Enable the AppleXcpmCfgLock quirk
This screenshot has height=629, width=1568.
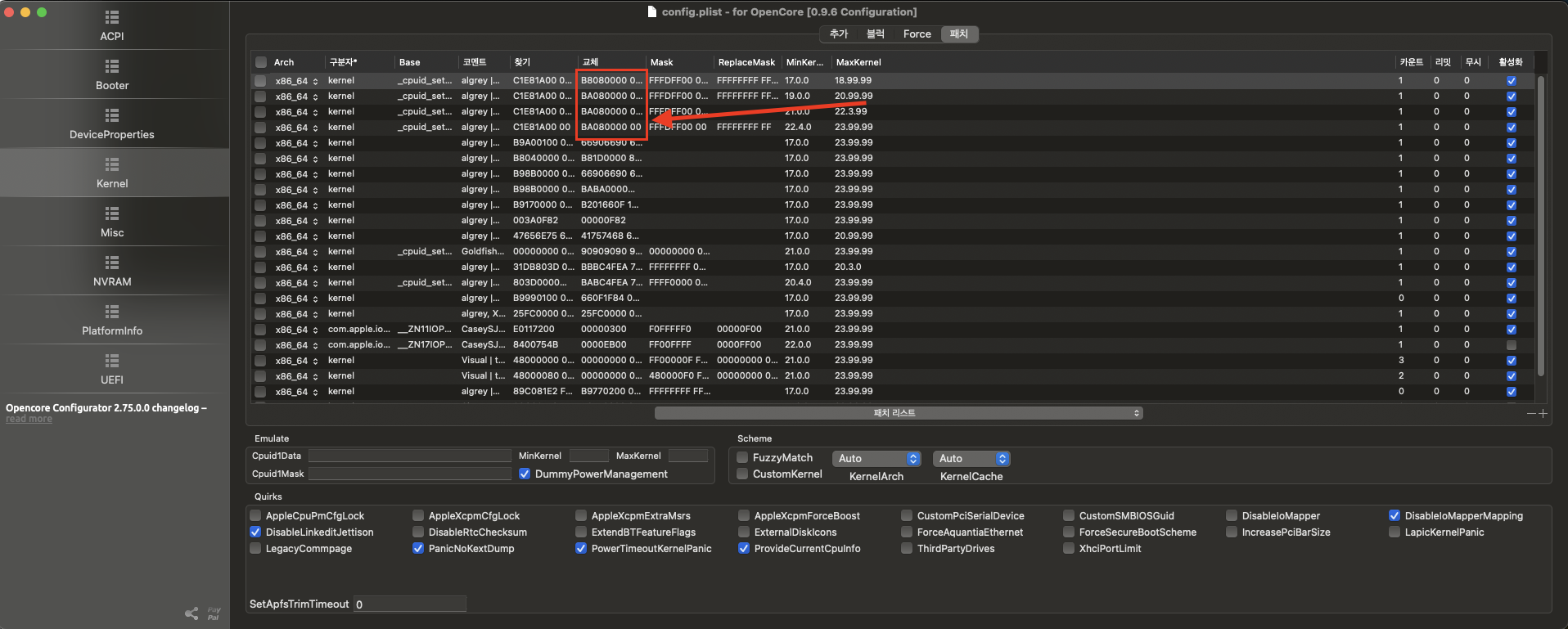click(x=418, y=515)
